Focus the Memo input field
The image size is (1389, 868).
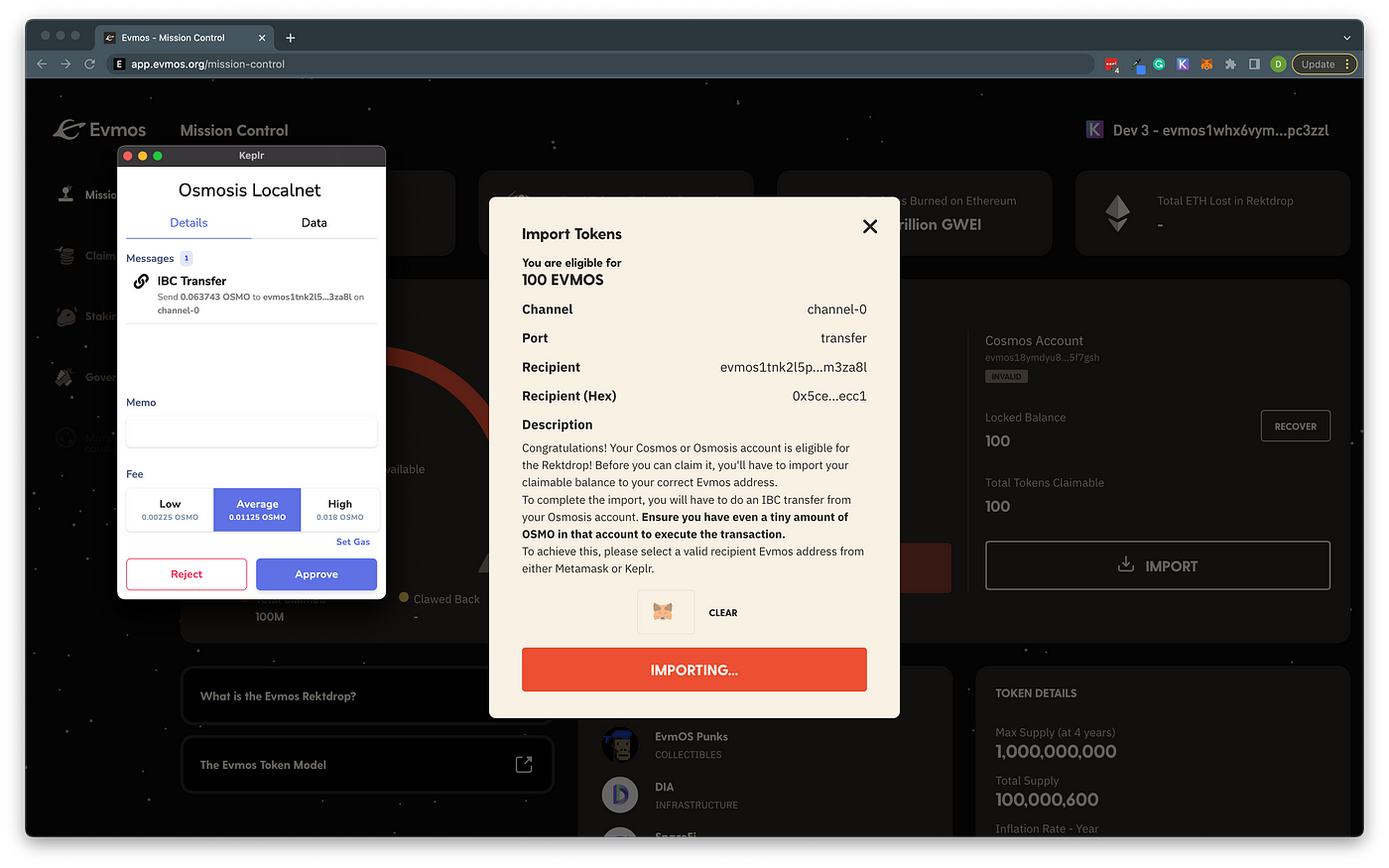click(x=251, y=432)
